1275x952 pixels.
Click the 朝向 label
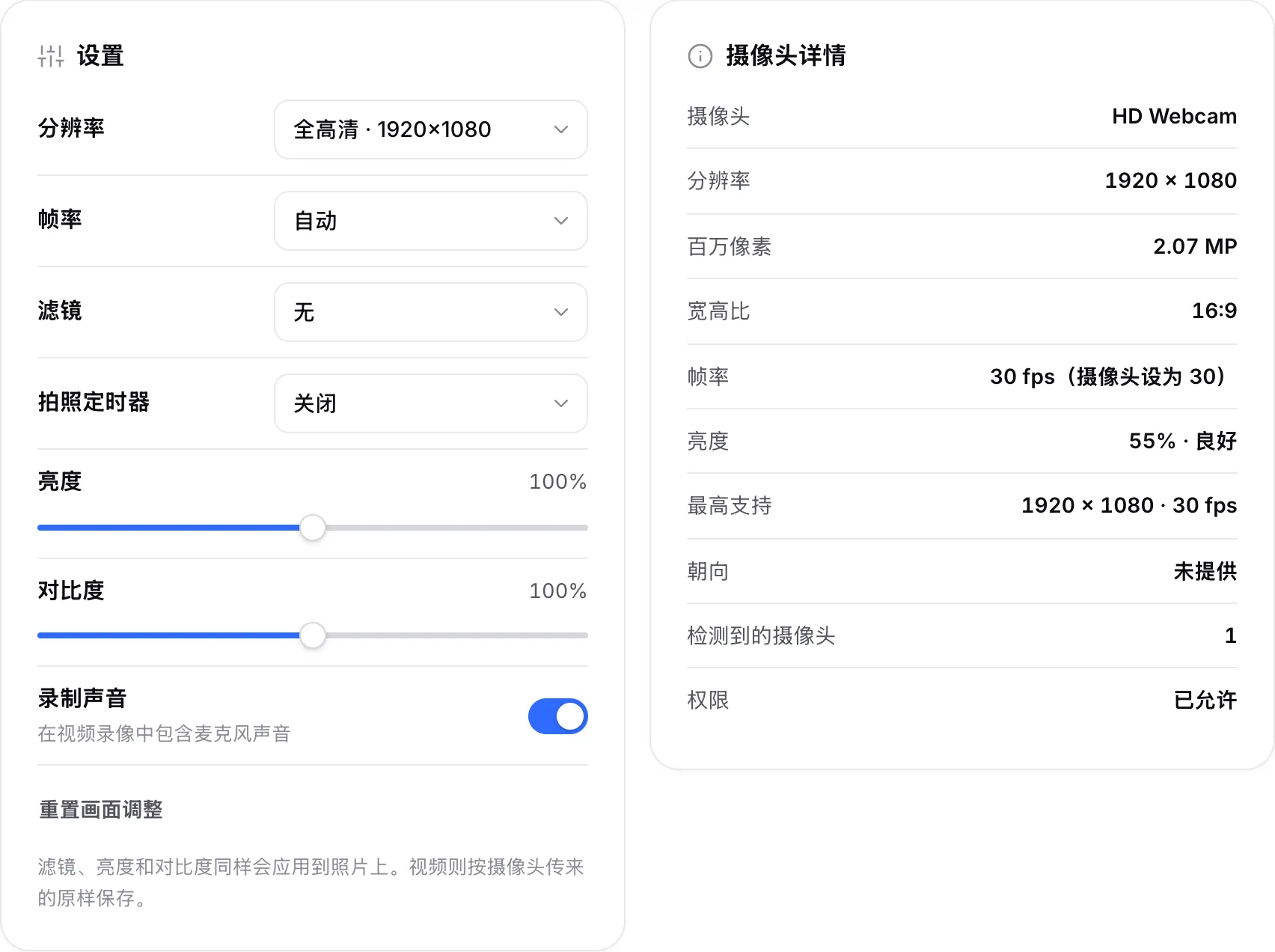(x=708, y=571)
